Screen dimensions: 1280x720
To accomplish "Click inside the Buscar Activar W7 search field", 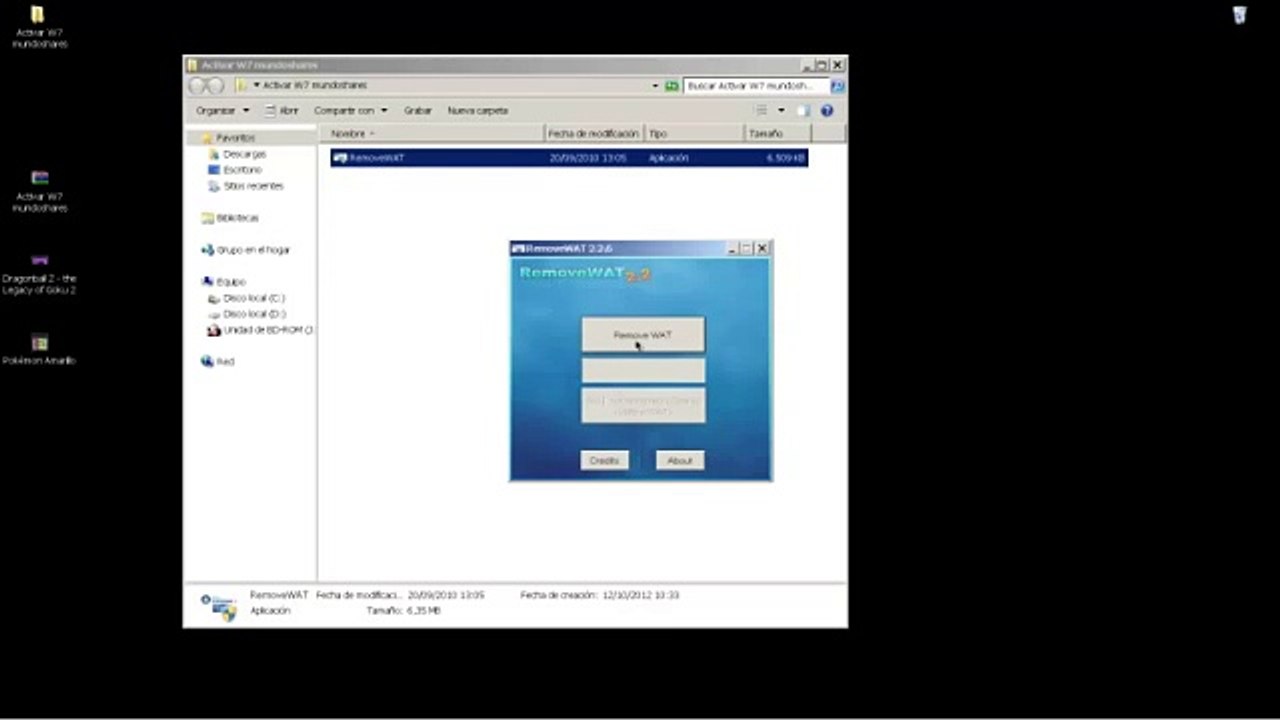I will (x=756, y=86).
